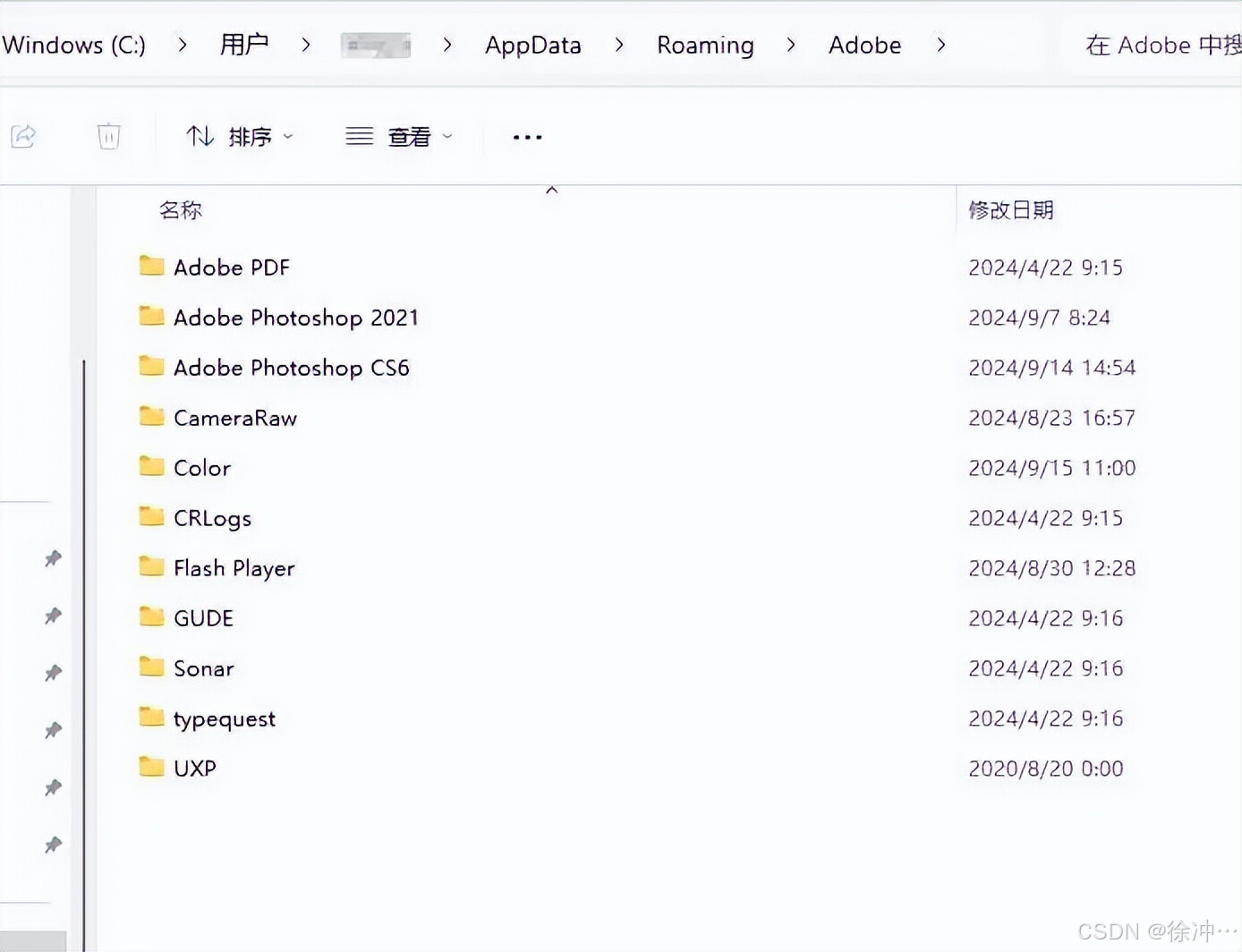Click date 2024/9/7 8:24
1242x952 pixels.
[x=1039, y=318]
